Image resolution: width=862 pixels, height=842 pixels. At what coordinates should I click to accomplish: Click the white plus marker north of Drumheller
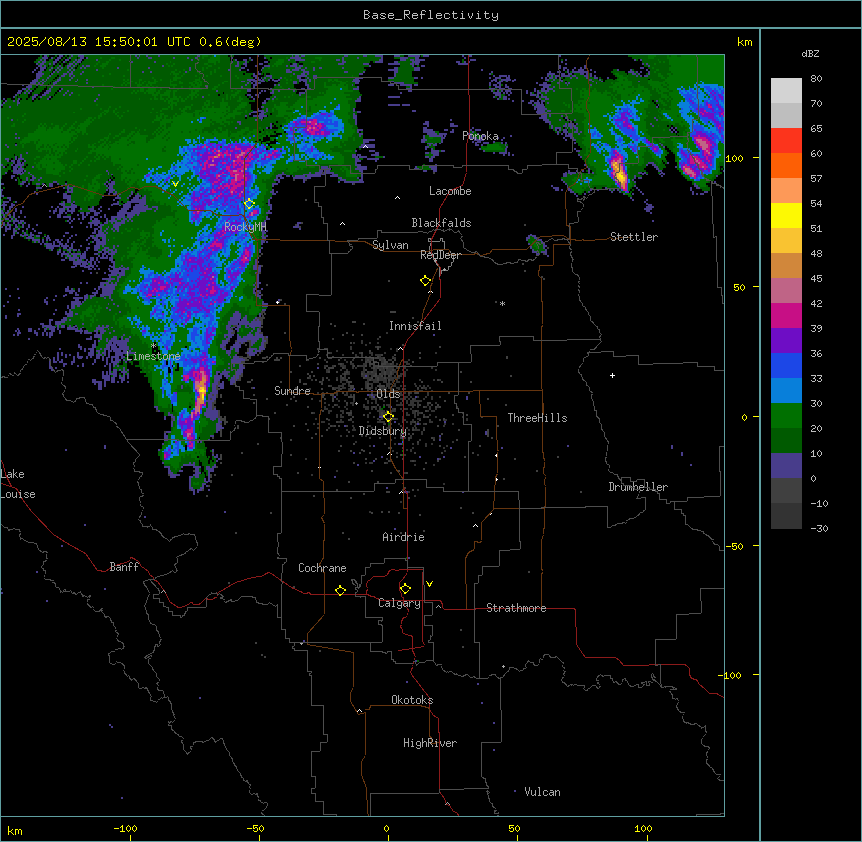coord(612,375)
